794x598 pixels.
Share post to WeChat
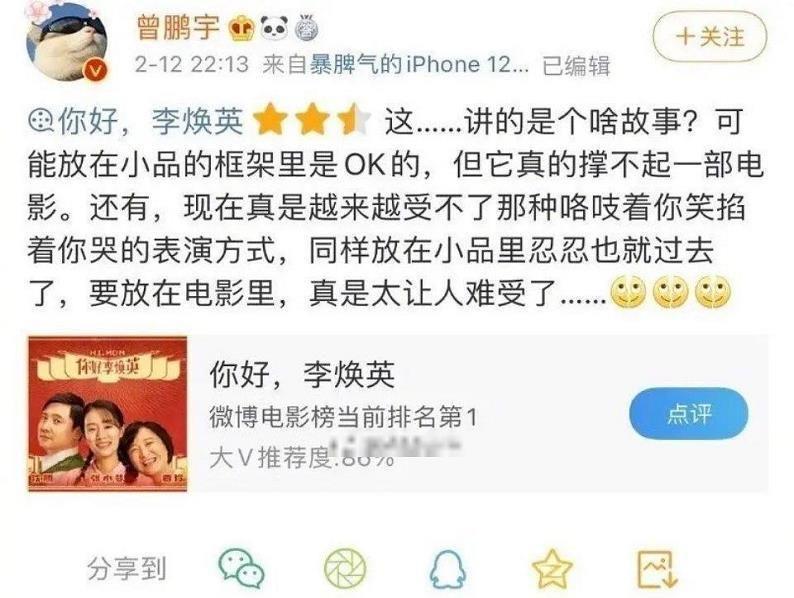[x=241, y=568]
